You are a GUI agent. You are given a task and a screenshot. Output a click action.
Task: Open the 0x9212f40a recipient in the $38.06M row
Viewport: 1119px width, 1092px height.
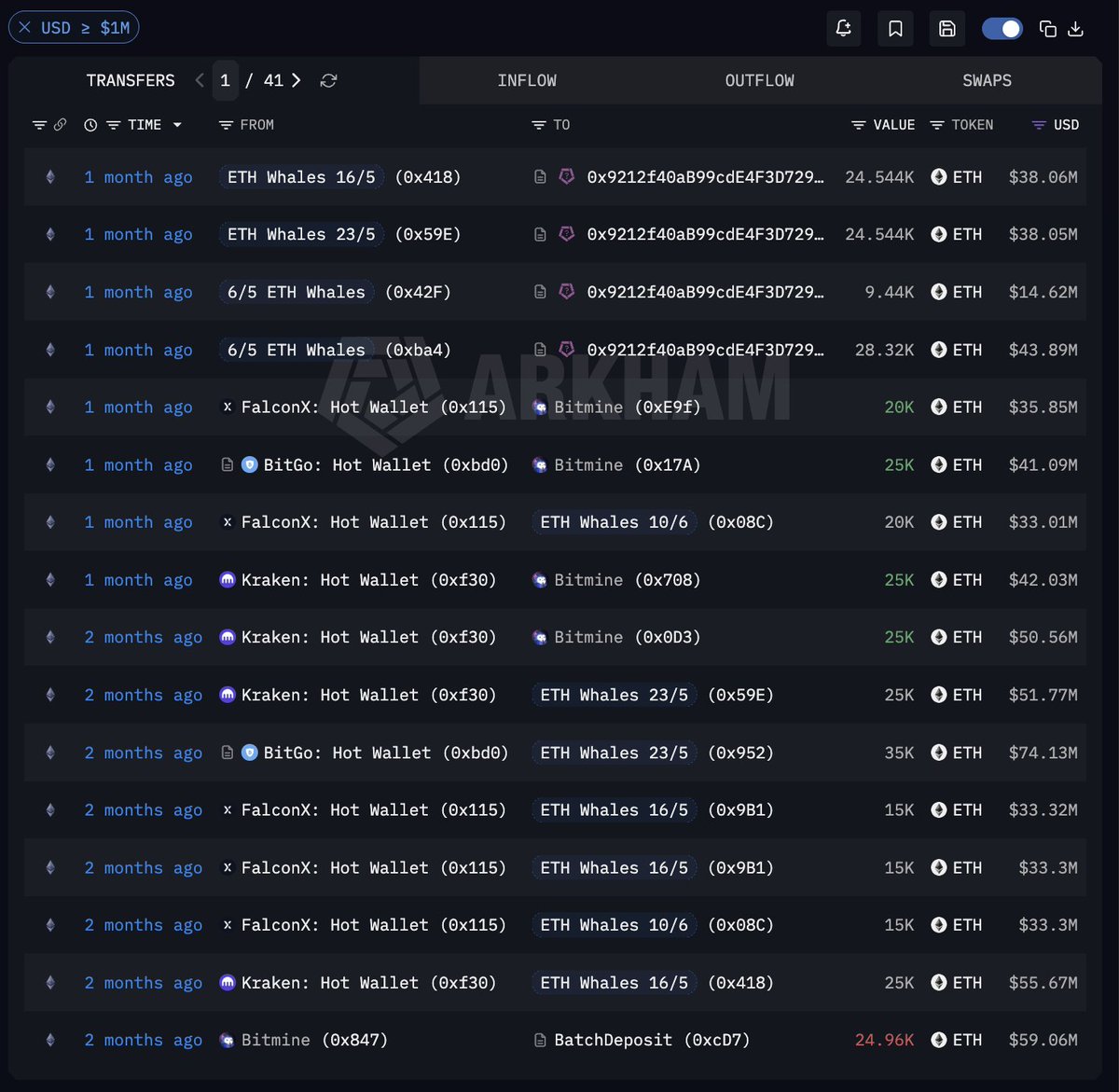pos(705,177)
